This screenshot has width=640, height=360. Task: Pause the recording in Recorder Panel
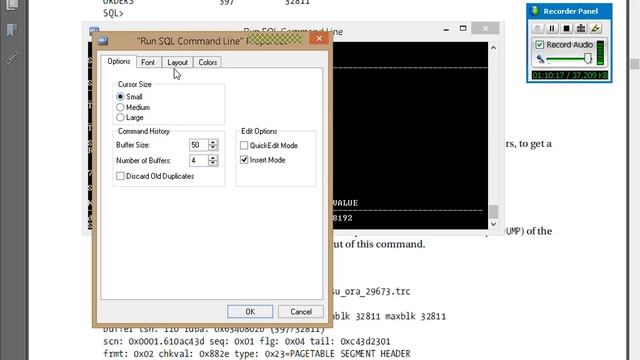[x=552, y=28]
